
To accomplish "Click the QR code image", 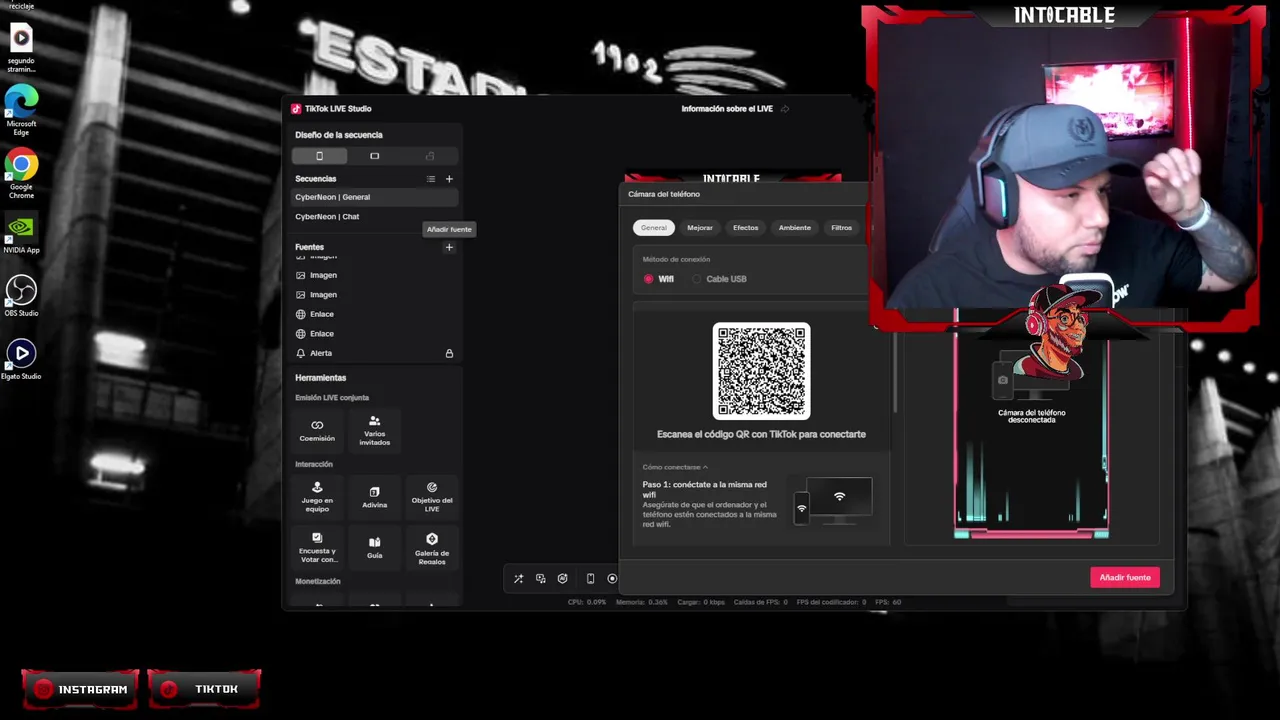I will pyautogui.click(x=761, y=371).
